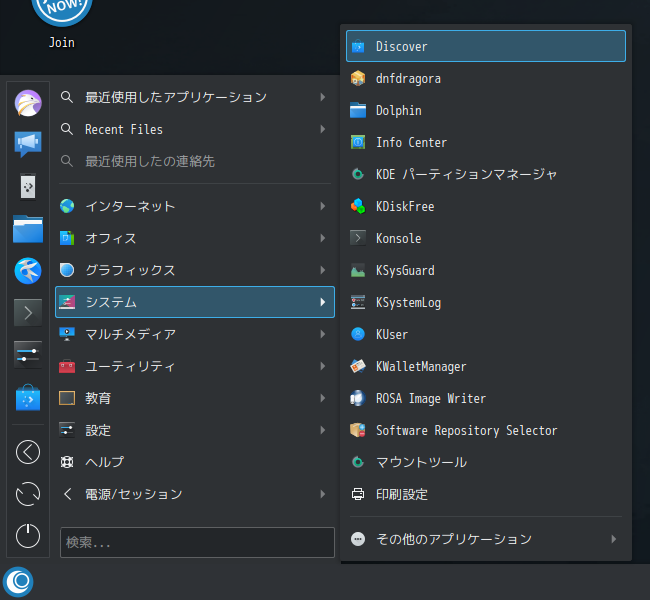Open Dolphin folder icon in favorites sidebar

click(x=28, y=228)
